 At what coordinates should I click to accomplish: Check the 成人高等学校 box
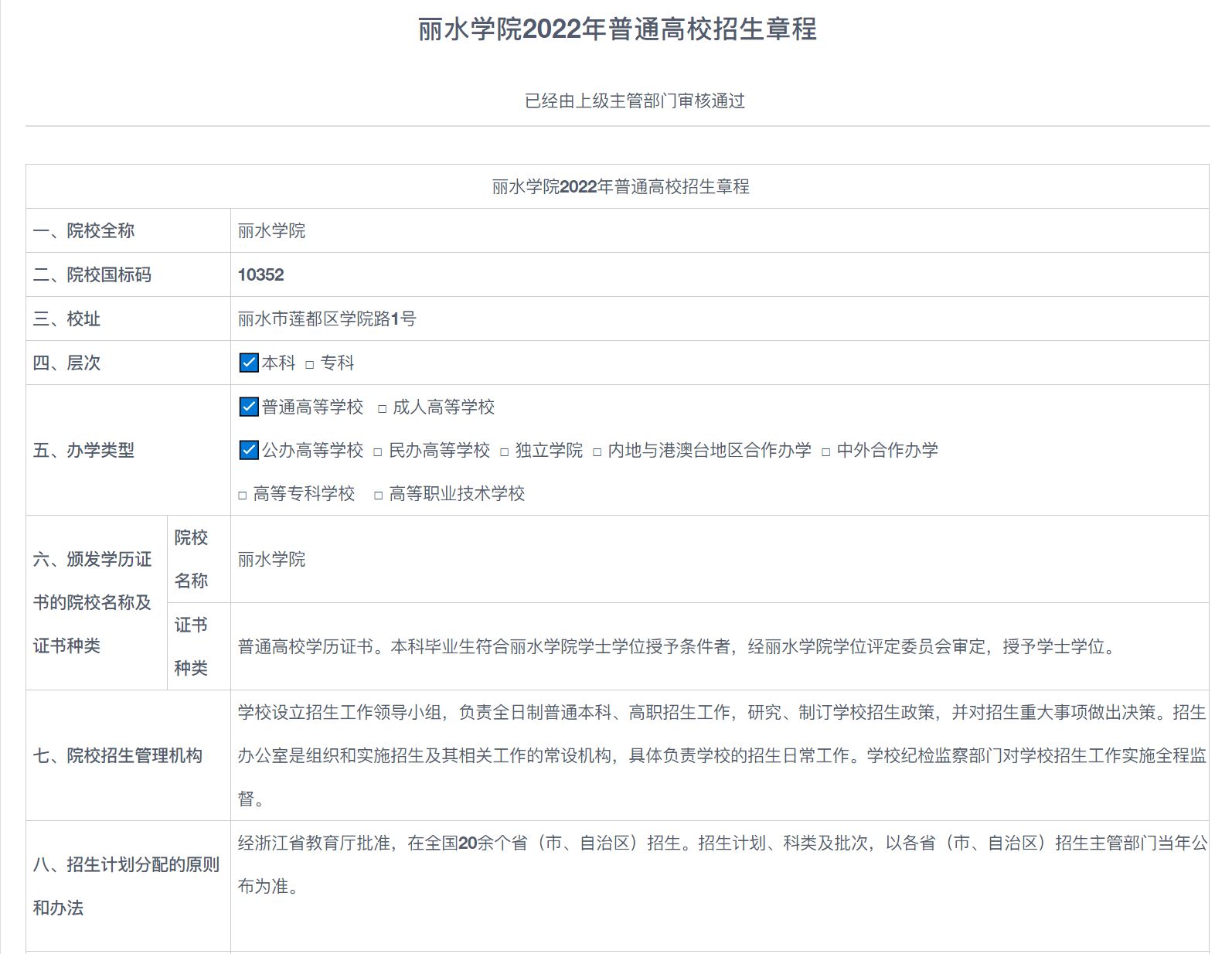click(382, 408)
